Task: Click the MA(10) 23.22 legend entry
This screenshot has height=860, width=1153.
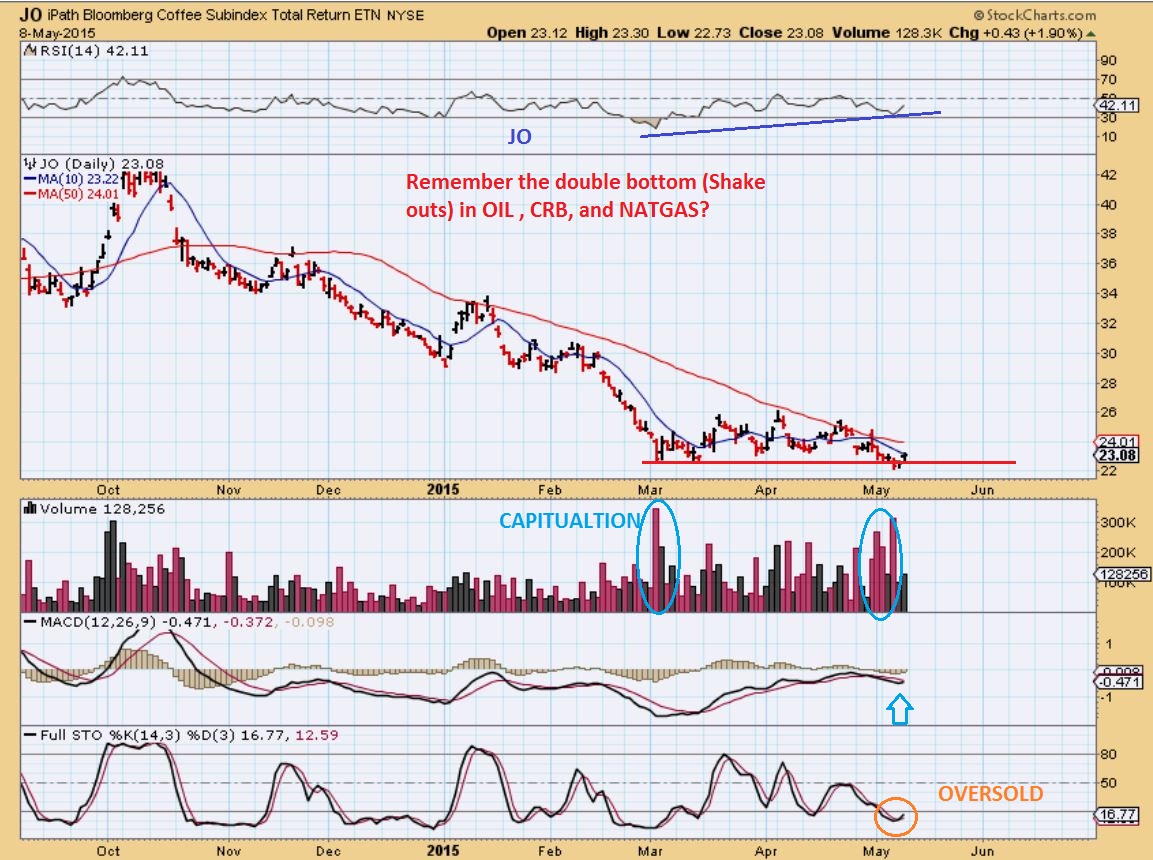Action: (x=71, y=179)
